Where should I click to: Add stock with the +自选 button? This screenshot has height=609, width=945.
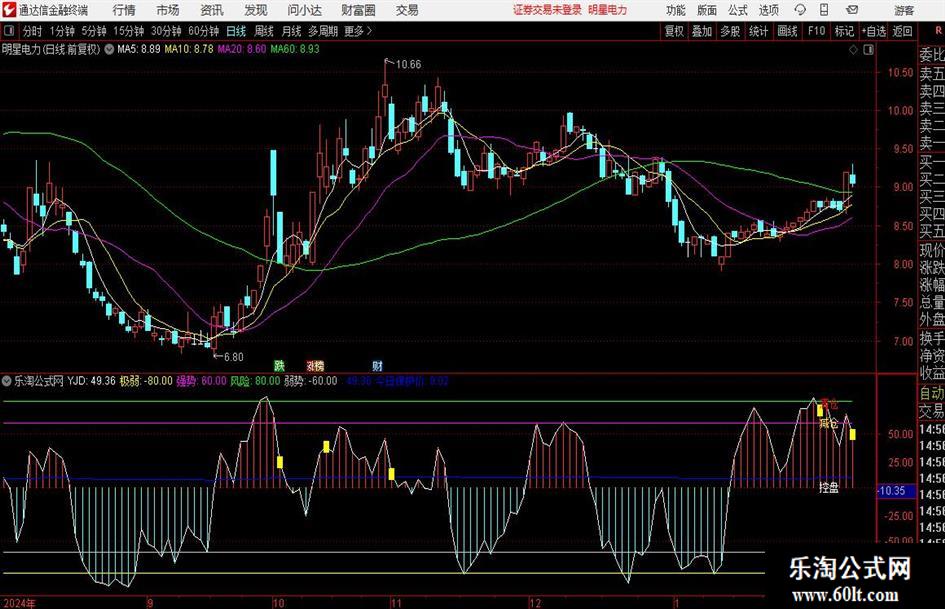tap(873, 31)
